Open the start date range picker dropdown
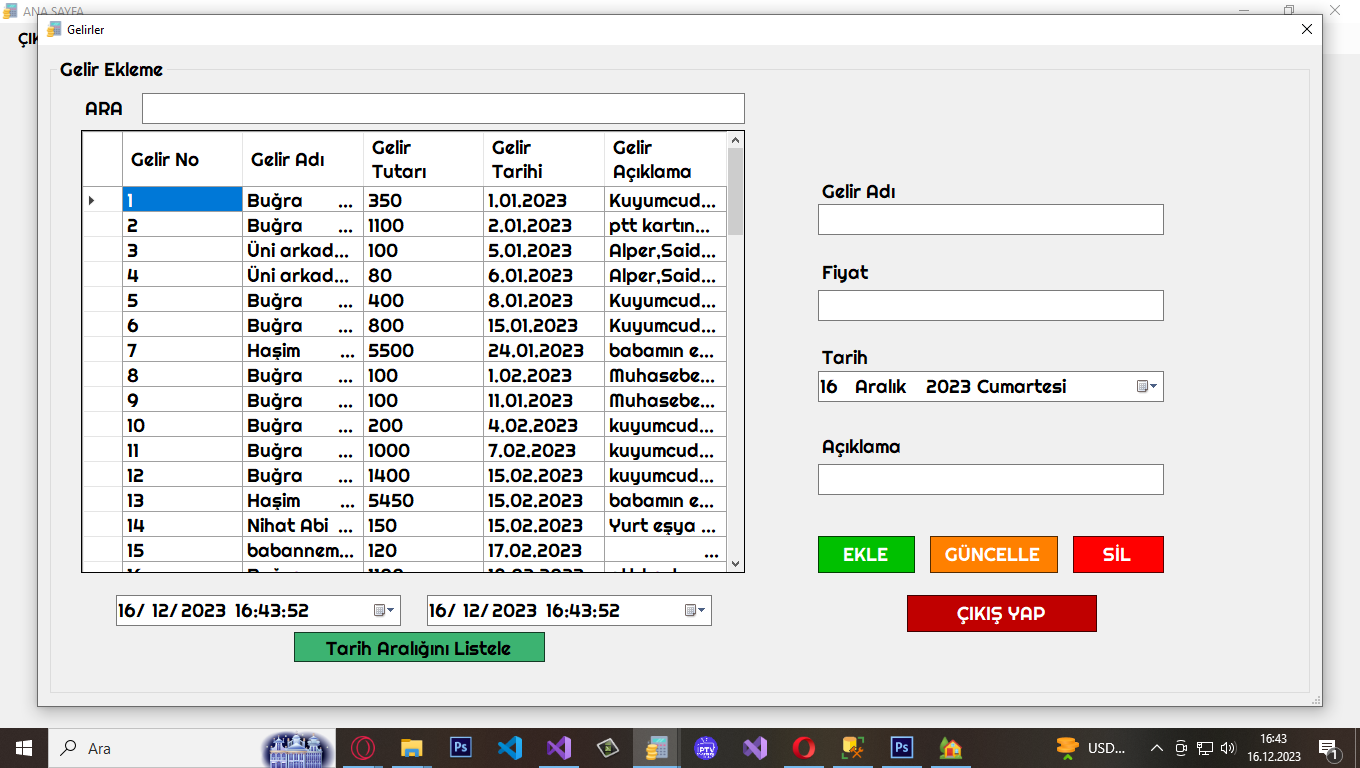This screenshot has height=768, width=1360. (x=384, y=611)
